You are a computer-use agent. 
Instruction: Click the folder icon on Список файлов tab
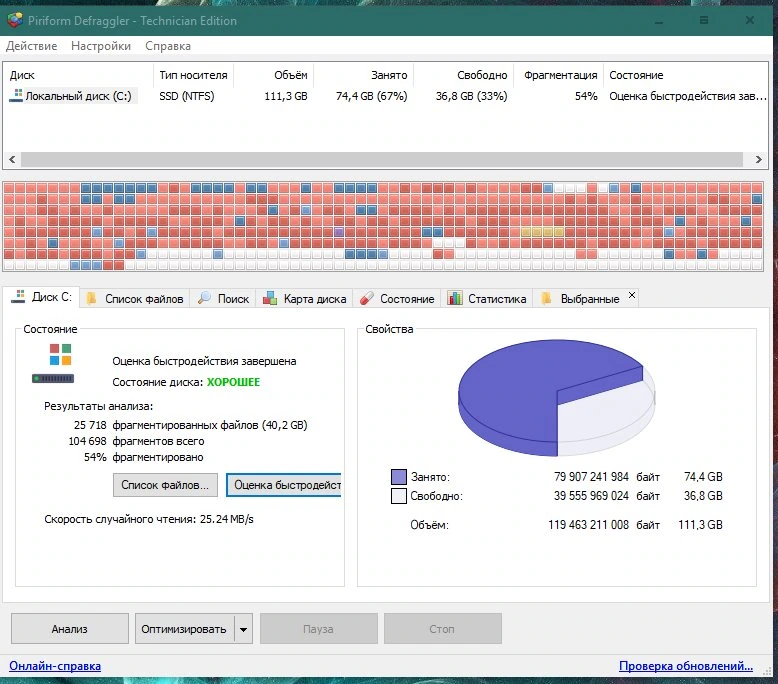[91, 298]
